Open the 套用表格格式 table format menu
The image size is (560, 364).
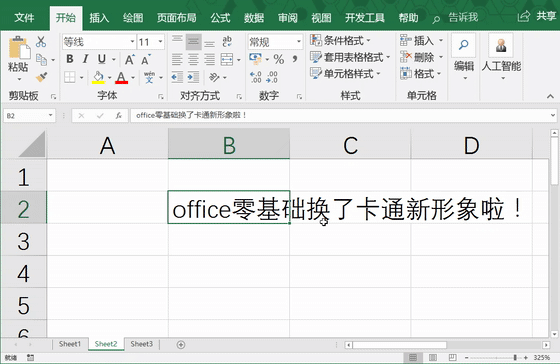click(x=350, y=57)
